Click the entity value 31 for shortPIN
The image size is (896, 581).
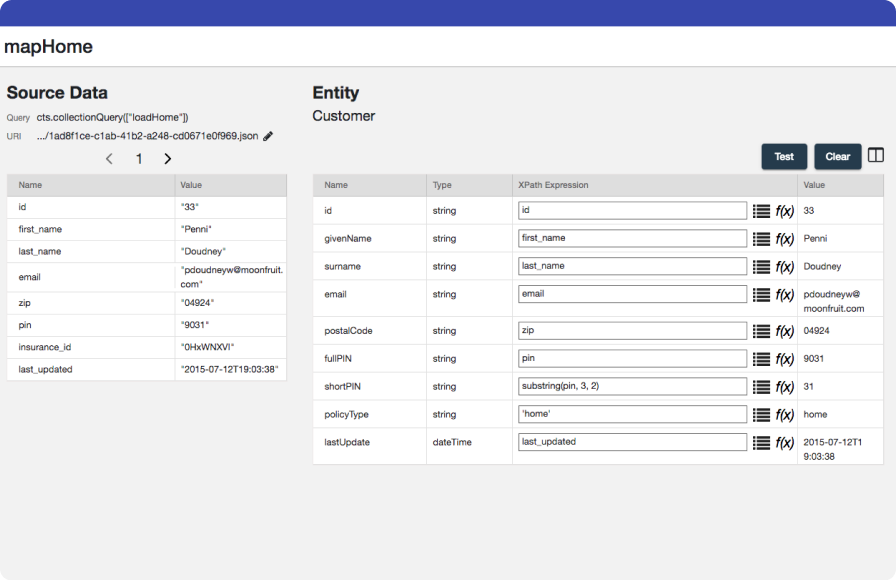coord(808,387)
